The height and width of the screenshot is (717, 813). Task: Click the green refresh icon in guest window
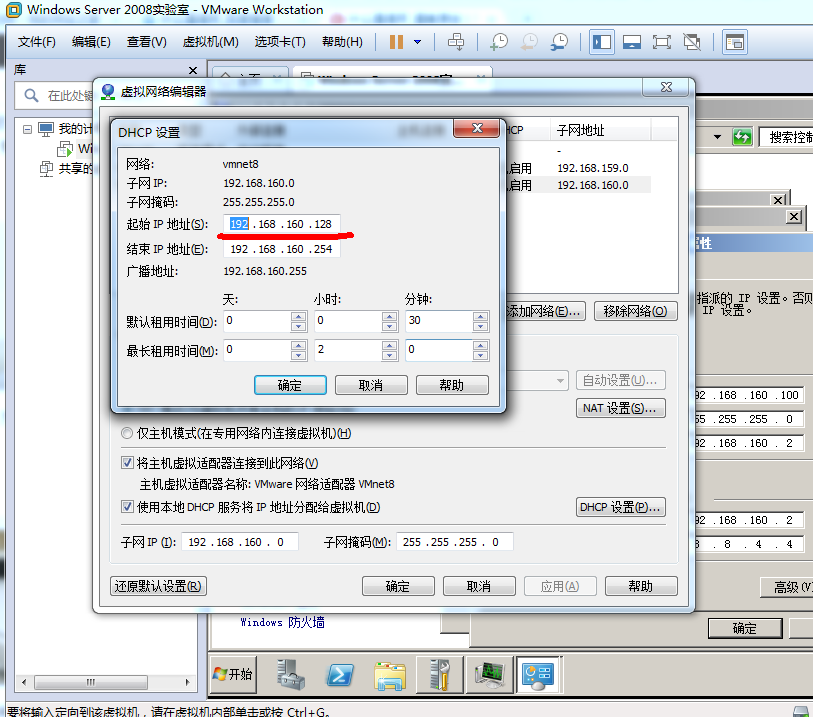coord(742,137)
